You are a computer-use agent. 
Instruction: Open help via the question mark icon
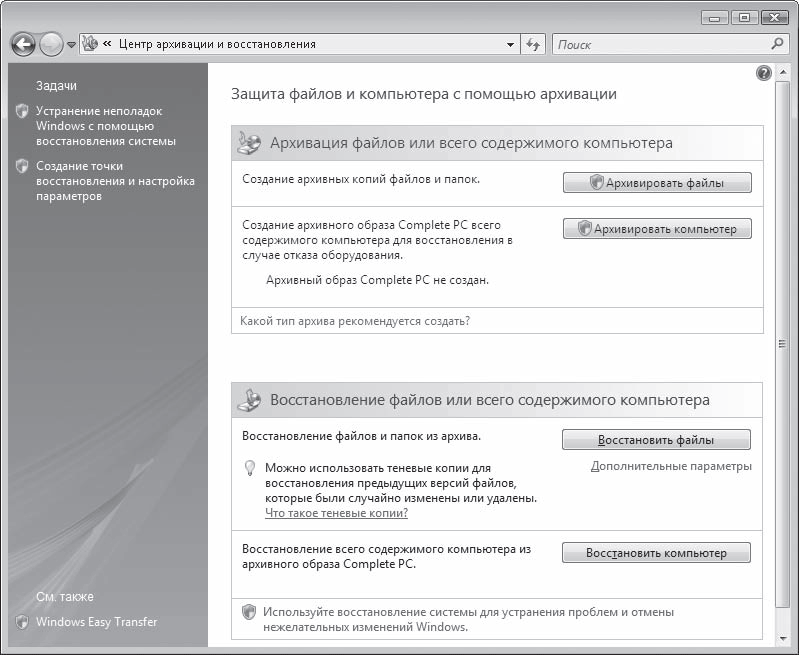click(765, 73)
